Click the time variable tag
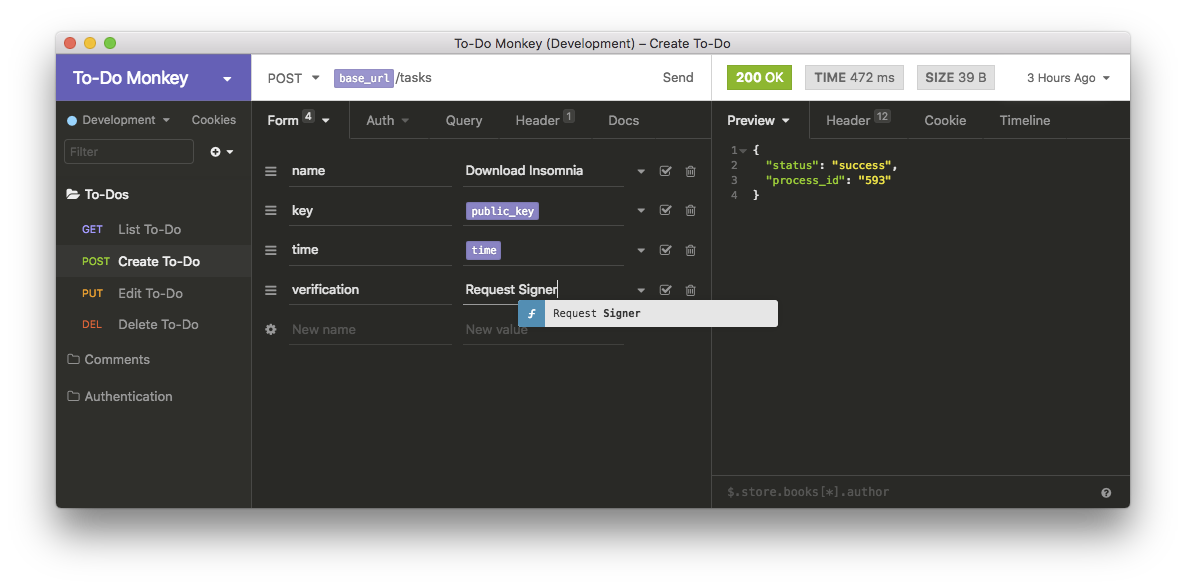The height and width of the screenshot is (588, 1186). 483,250
